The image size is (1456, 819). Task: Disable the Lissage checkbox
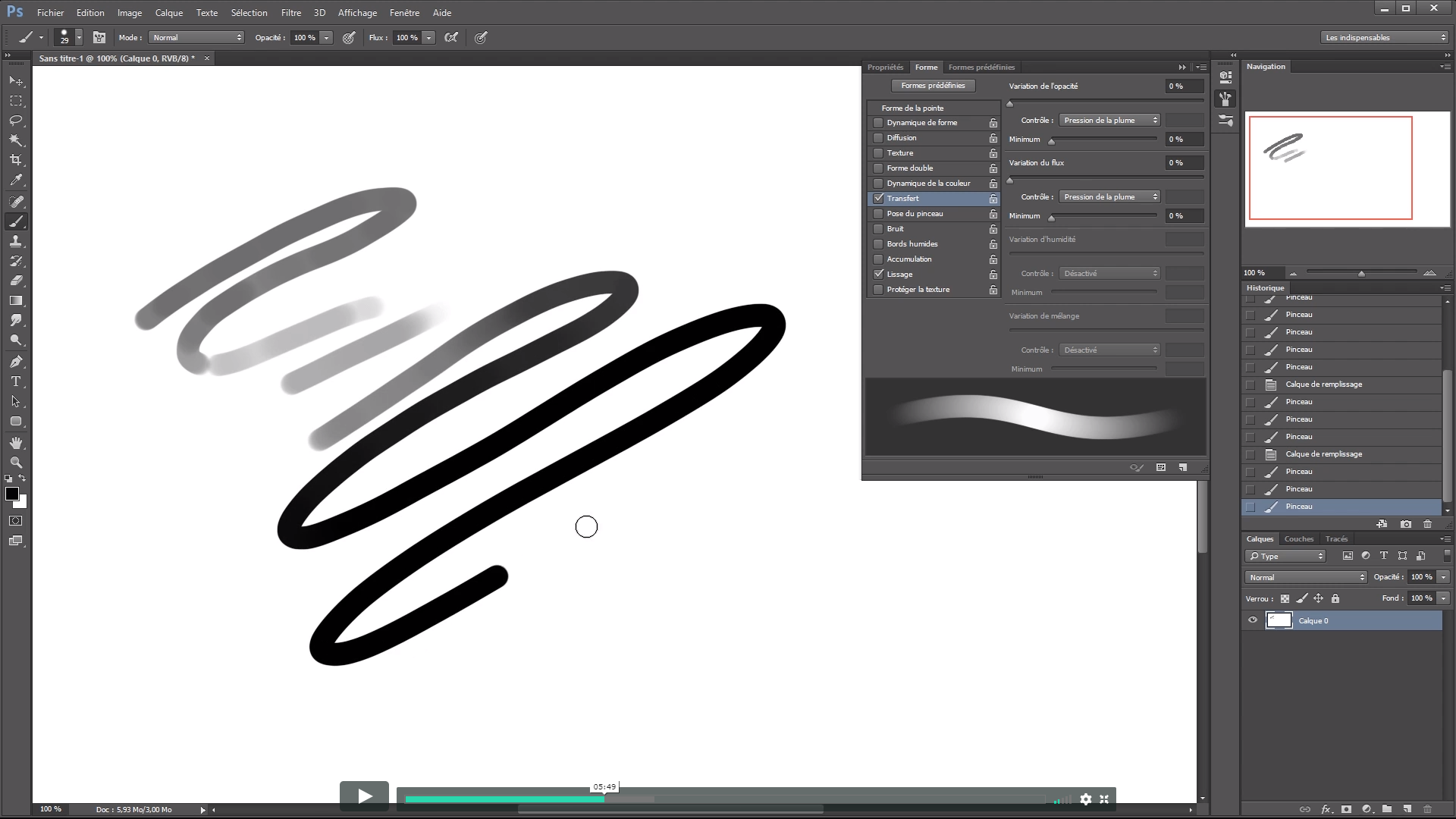[x=878, y=275]
